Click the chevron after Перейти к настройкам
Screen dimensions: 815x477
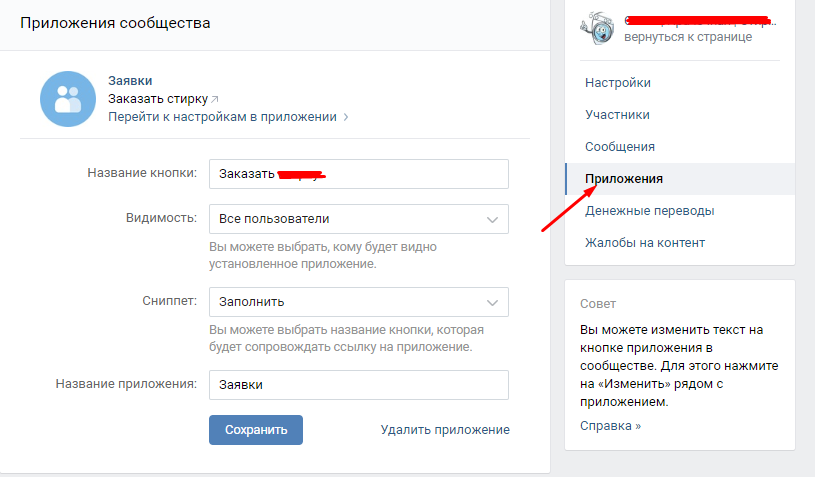(346, 117)
